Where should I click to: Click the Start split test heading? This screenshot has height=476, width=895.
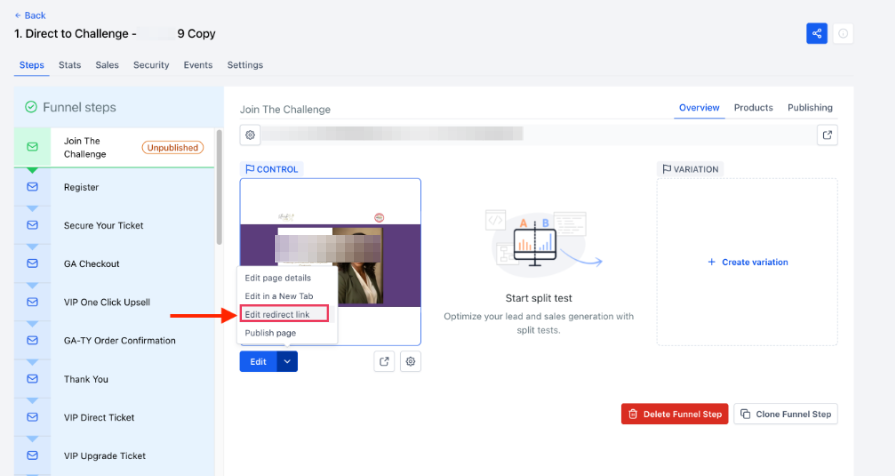(538, 298)
